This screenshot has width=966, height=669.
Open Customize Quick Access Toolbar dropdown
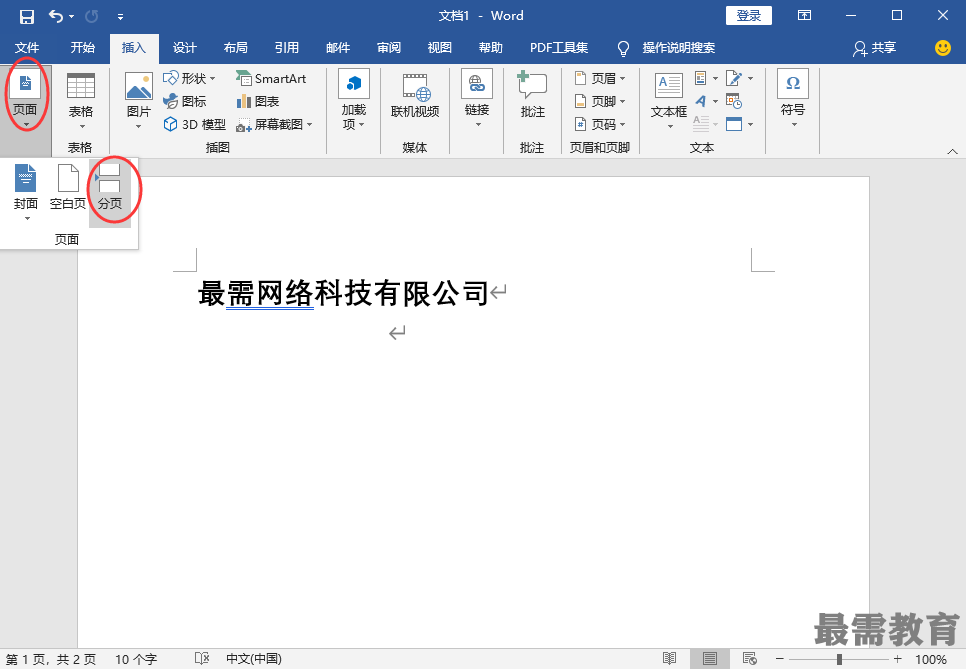tap(120, 17)
